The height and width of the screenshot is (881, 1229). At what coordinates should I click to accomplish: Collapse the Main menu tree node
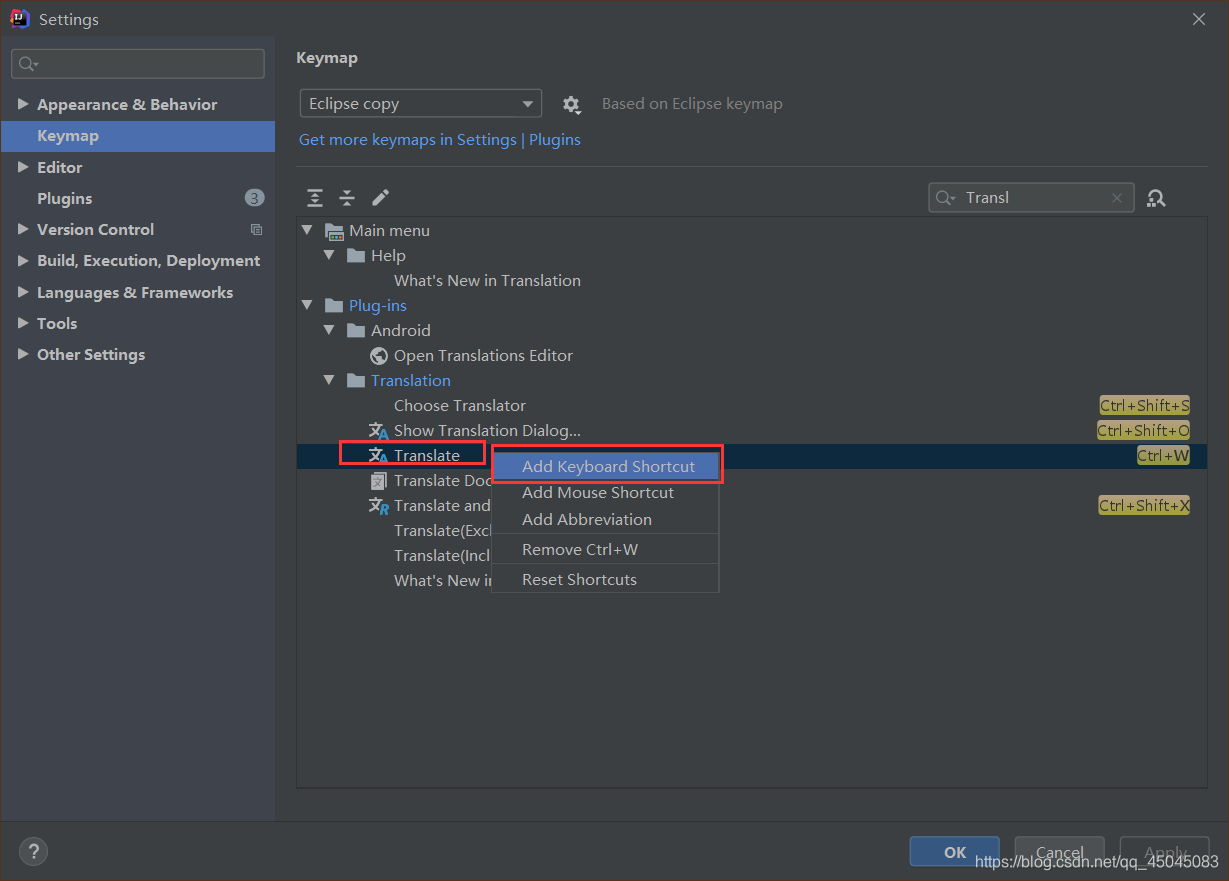[x=307, y=231]
